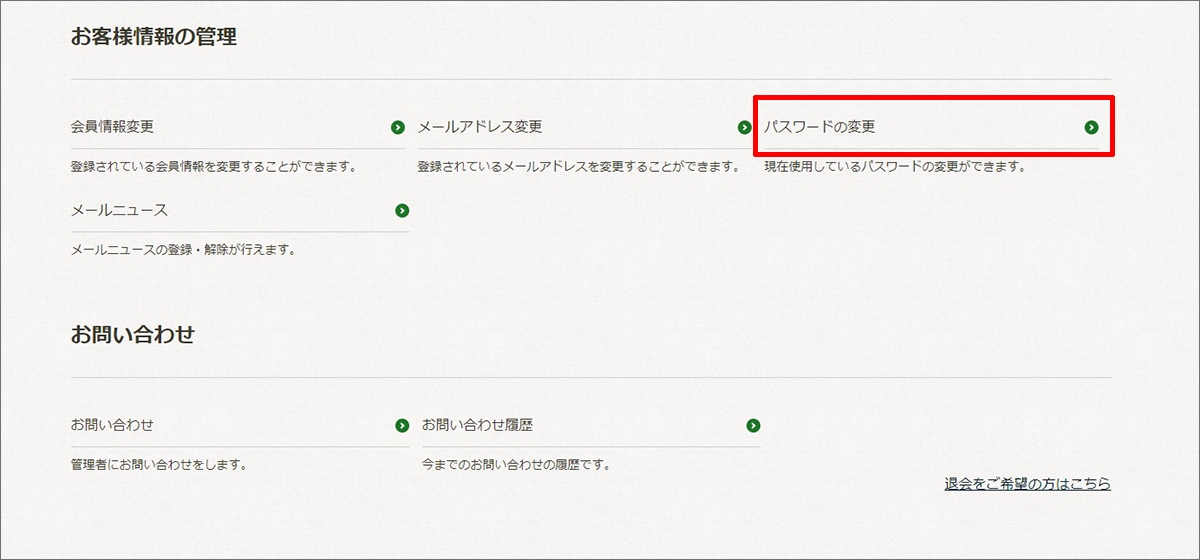
Task: Click the お客様情報の管理 section heading
Action: click(153, 38)
